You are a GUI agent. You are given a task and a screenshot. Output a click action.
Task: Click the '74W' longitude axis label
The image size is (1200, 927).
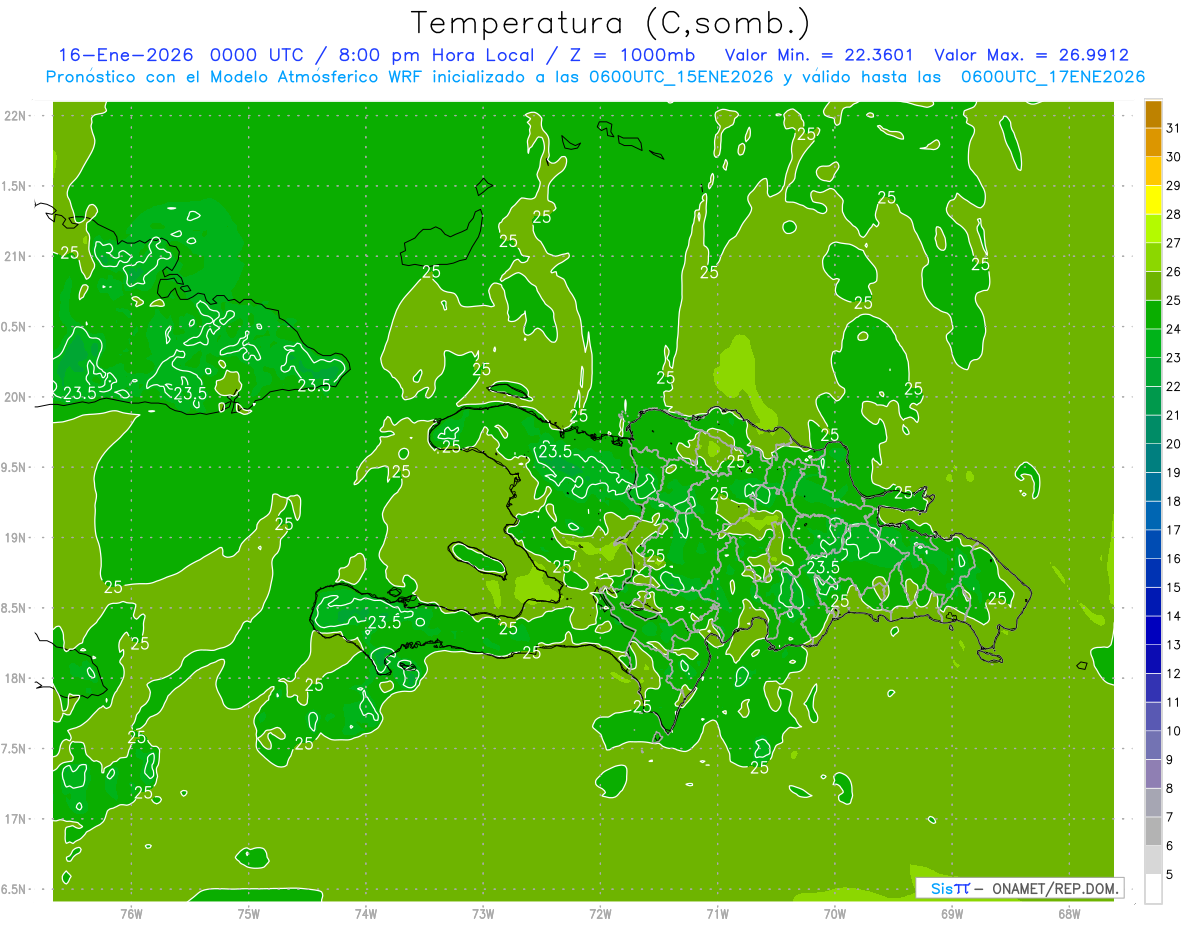(366, 914)
